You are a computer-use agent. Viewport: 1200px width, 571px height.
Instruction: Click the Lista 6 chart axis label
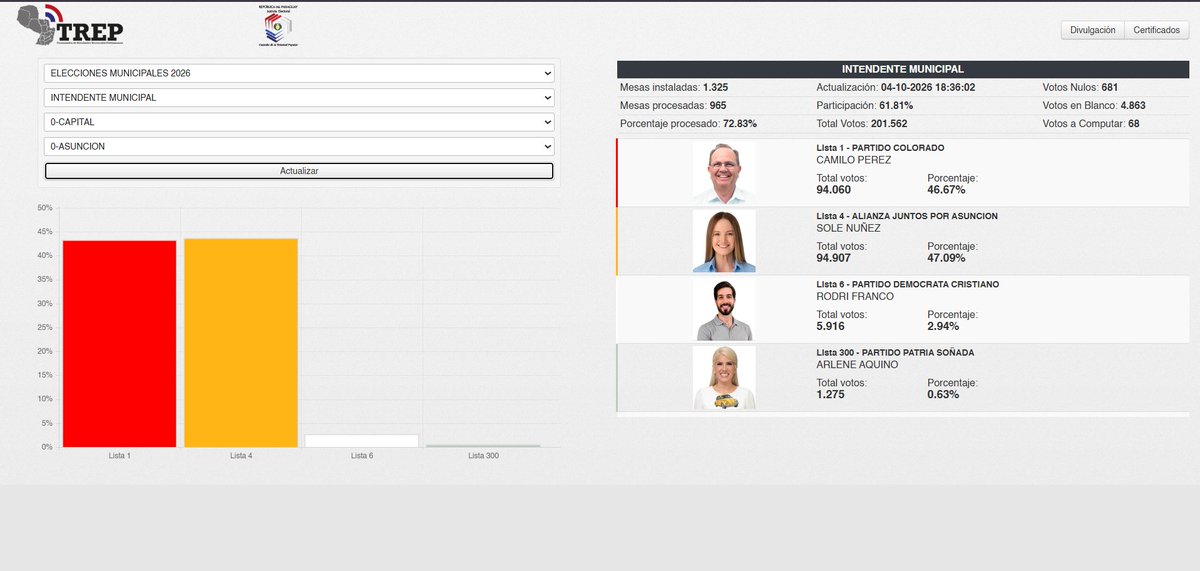tap(362, 456)
